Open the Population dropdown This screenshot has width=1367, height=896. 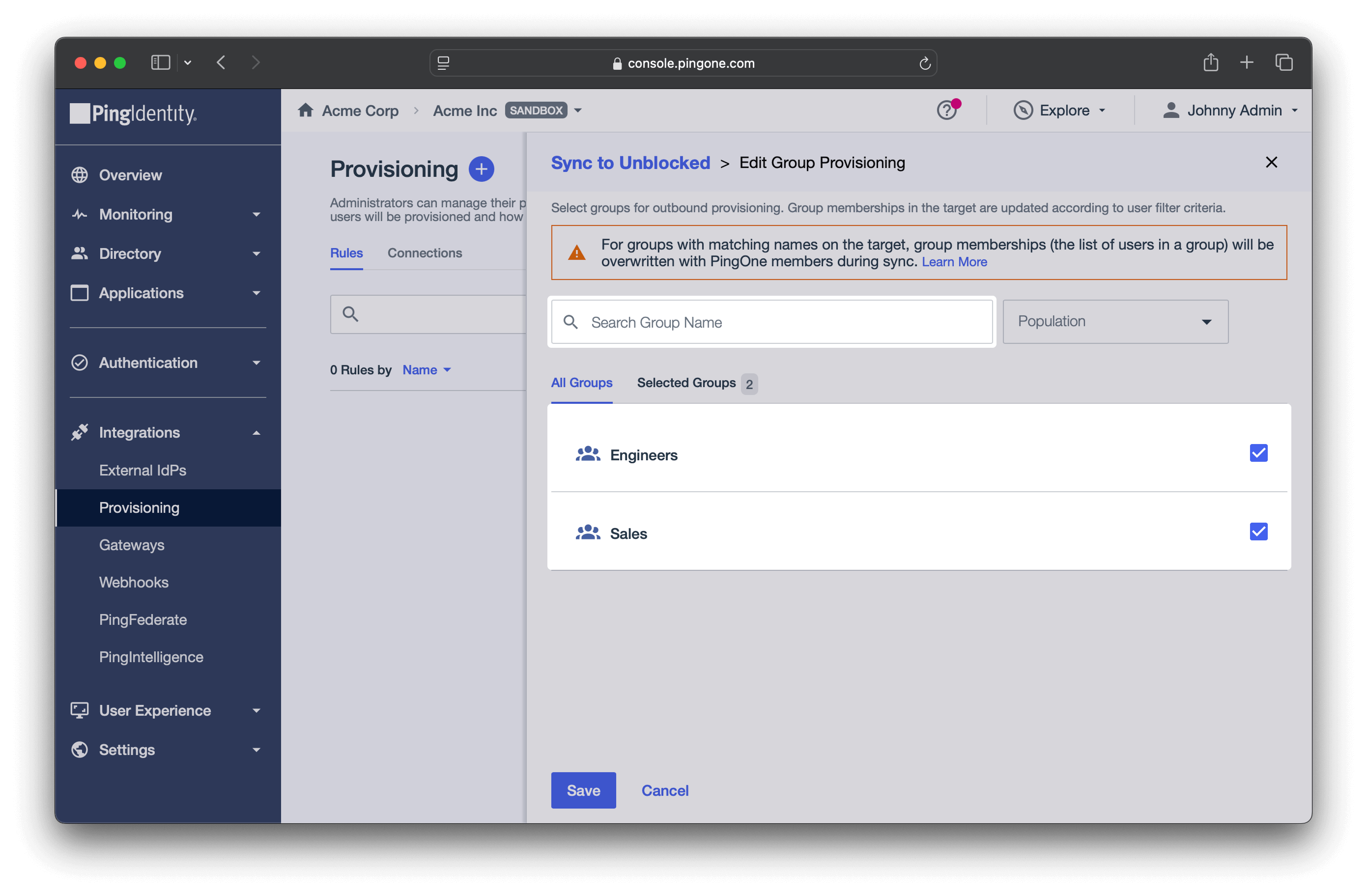pos(1115,322)
